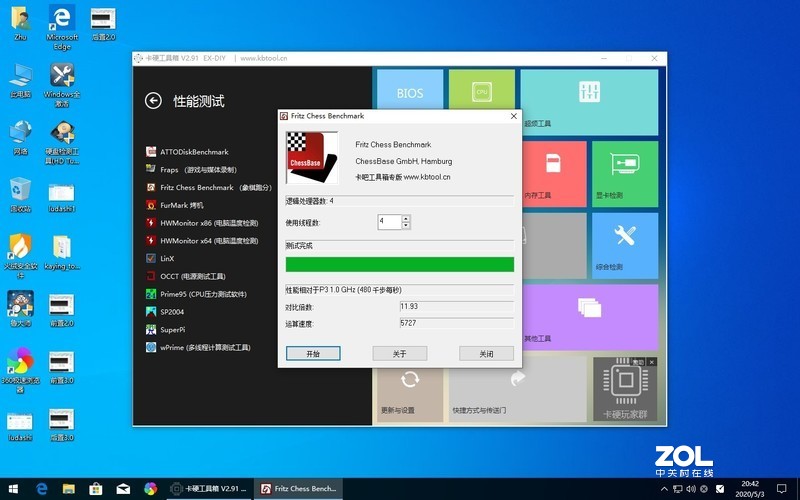The image size is (800, 500).
Task: Select the 后置2.0 desktop file
Action: point(104,23)
